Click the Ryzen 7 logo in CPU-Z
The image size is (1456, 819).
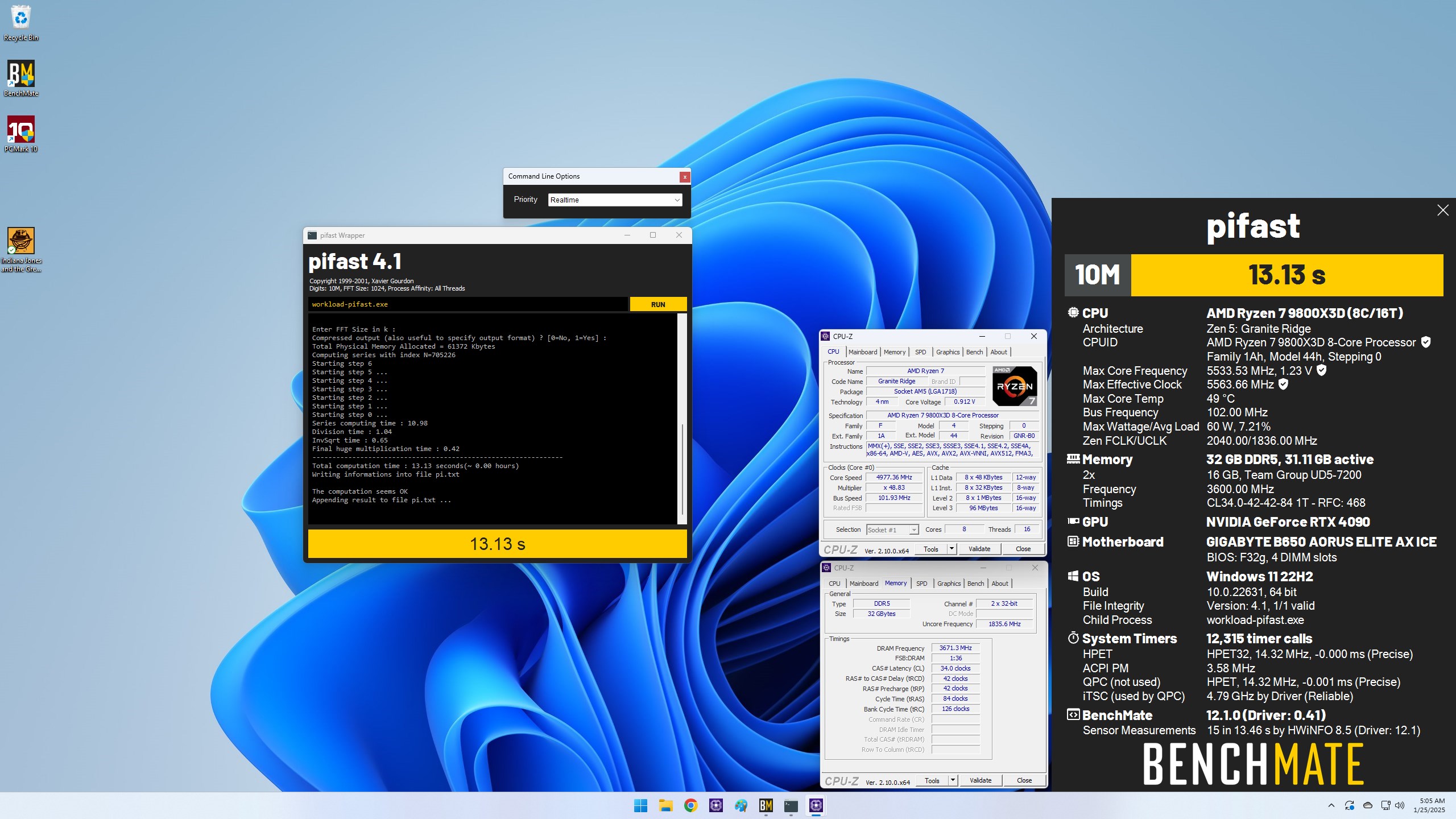tap(1015, 386)
